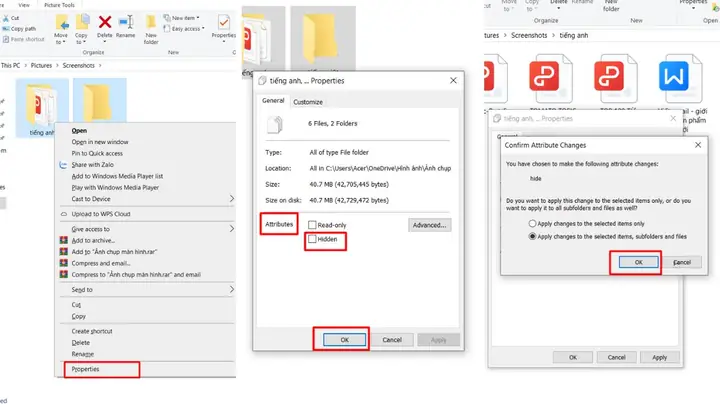The image size is (720, 405).
Task: Open the View ribbon tab
Action: tap(24, 5)
